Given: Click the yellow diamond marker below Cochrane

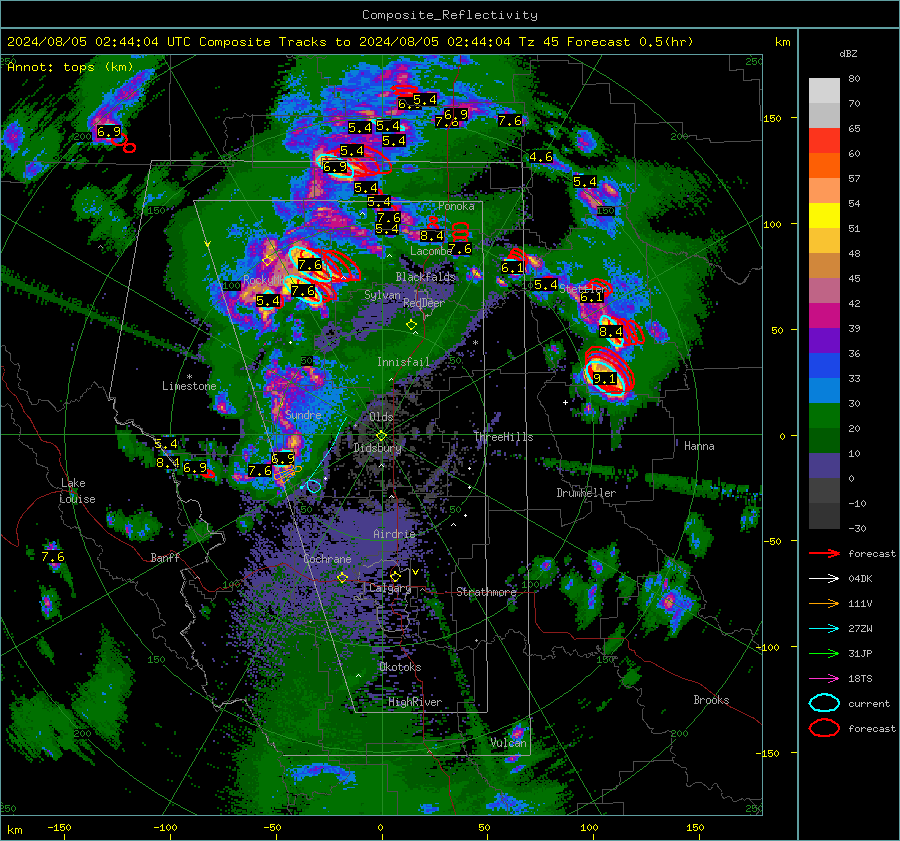Looking at the screenshot, I should (x=342, y=578).
